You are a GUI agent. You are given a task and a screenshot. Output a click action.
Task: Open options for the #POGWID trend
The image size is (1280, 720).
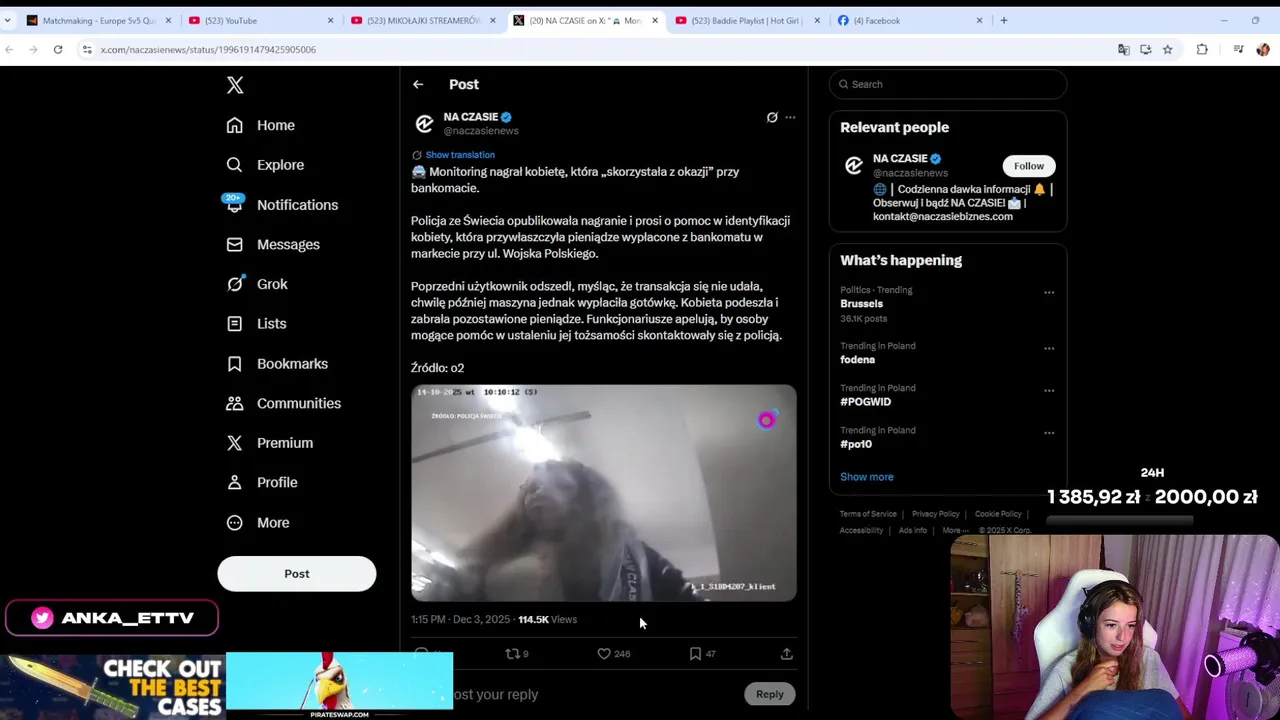click(1049, 390)
